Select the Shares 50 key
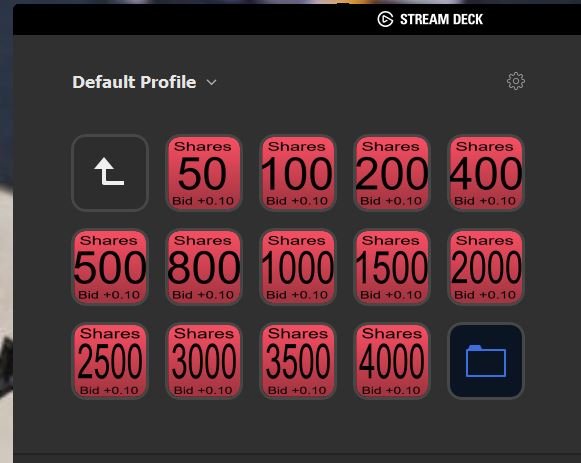Screen dimensions: 581x463 204,173
